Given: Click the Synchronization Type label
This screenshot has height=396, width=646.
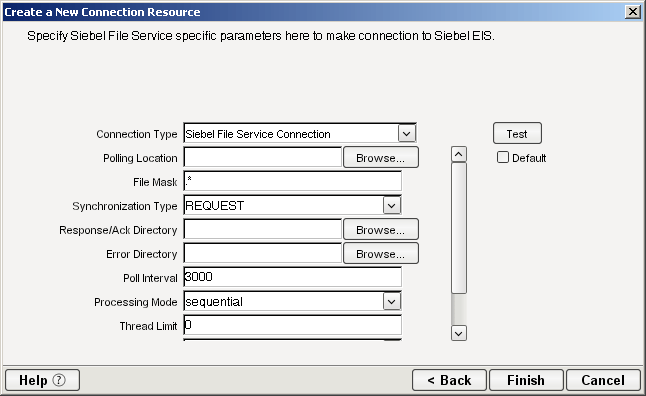Looking at the screenshot, I should click(125, 206).
